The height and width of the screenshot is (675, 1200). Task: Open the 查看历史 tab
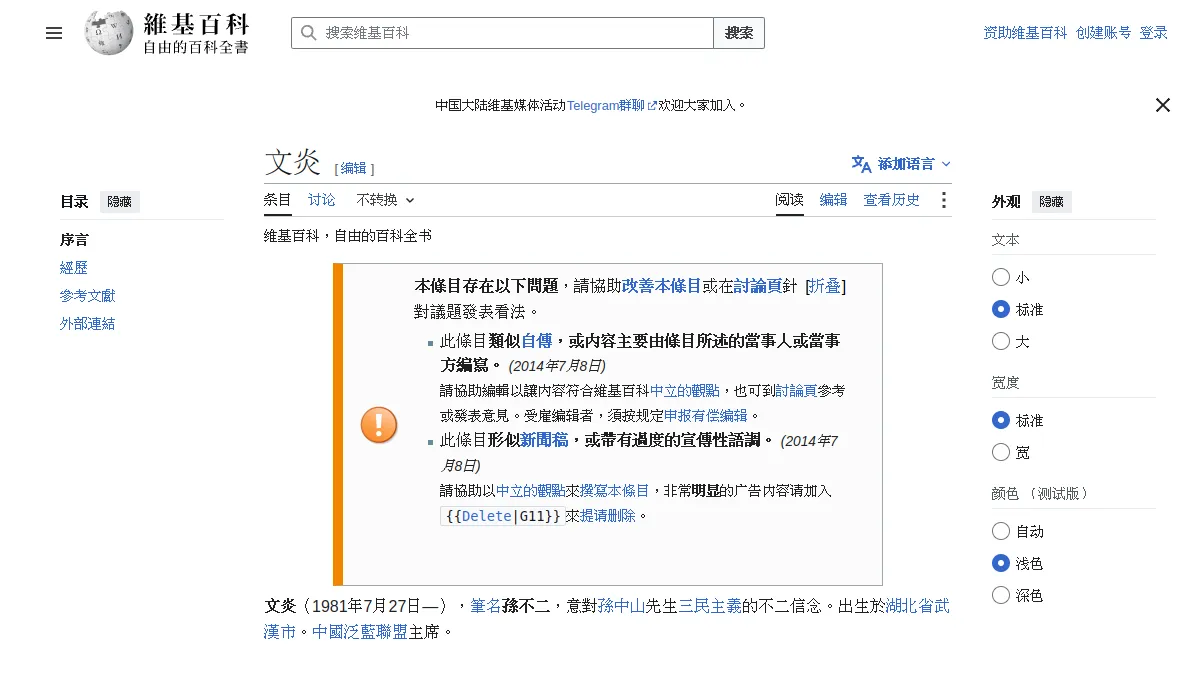[x=892, y=200]
